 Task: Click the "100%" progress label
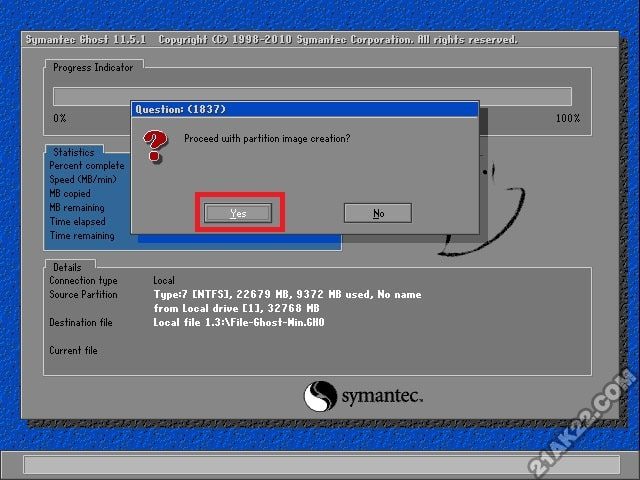(x=568, y=118)
